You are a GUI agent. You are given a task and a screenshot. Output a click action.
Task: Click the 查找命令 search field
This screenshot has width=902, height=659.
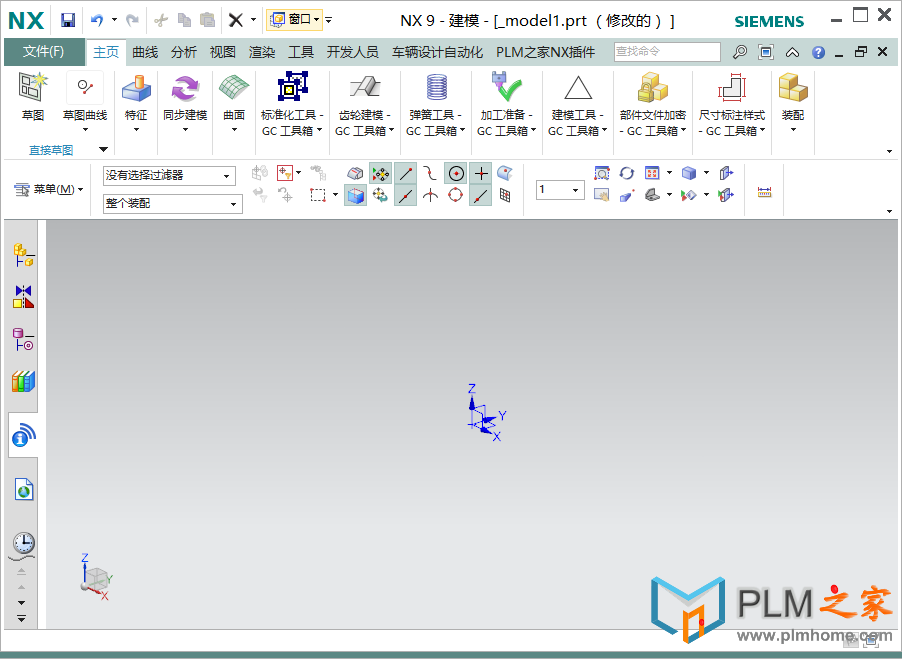(667, 52)
